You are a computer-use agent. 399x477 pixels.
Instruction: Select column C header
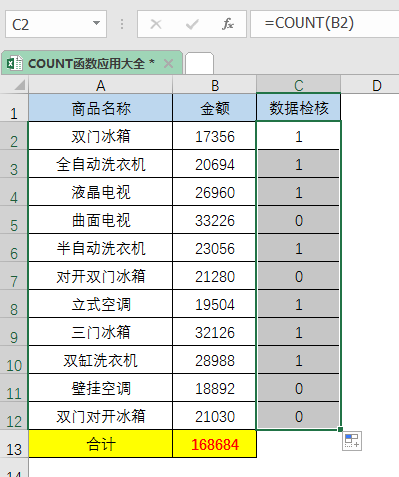[299, 85]
